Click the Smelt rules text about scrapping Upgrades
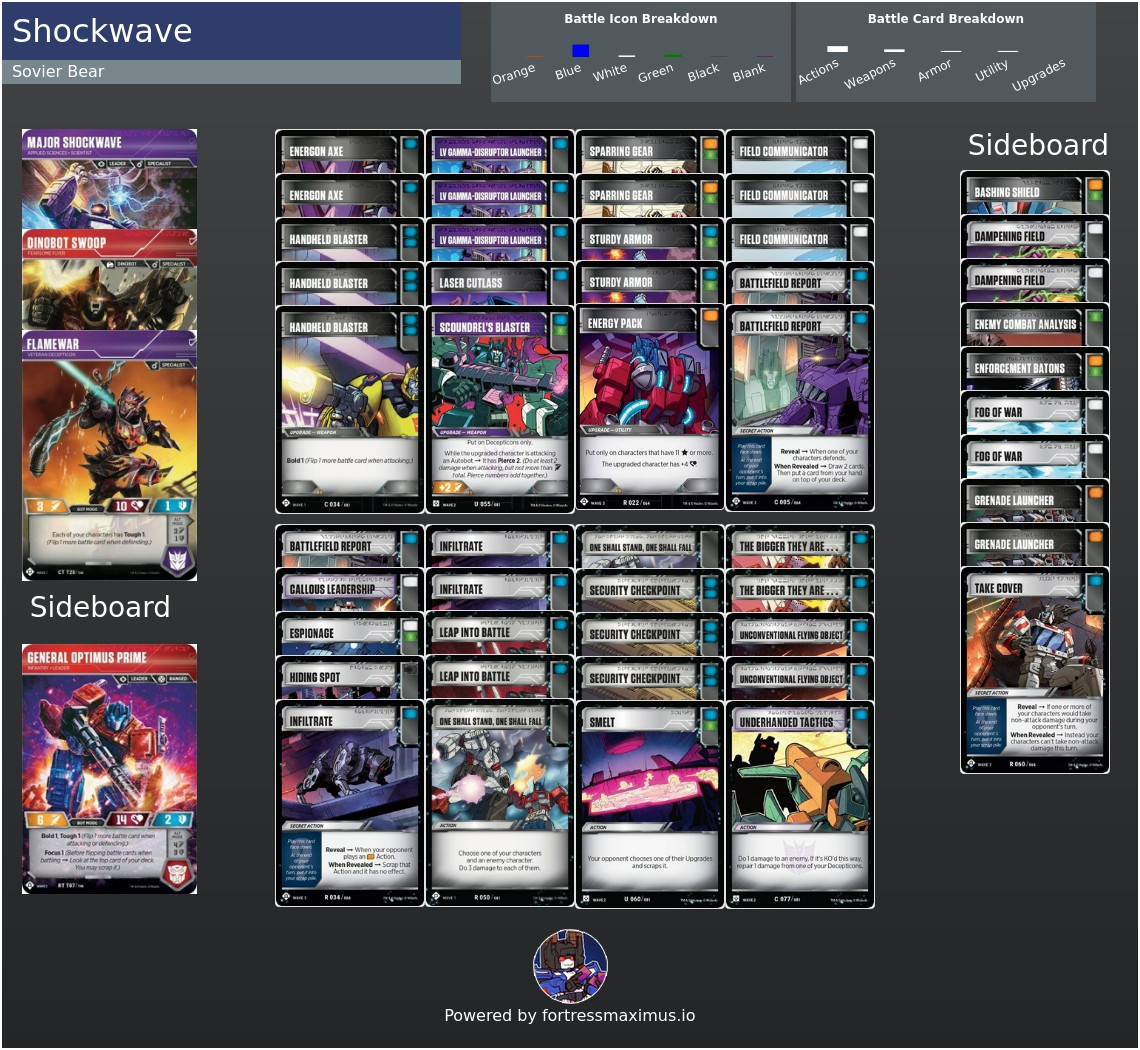1140x1050 pixels. point(649,862)
